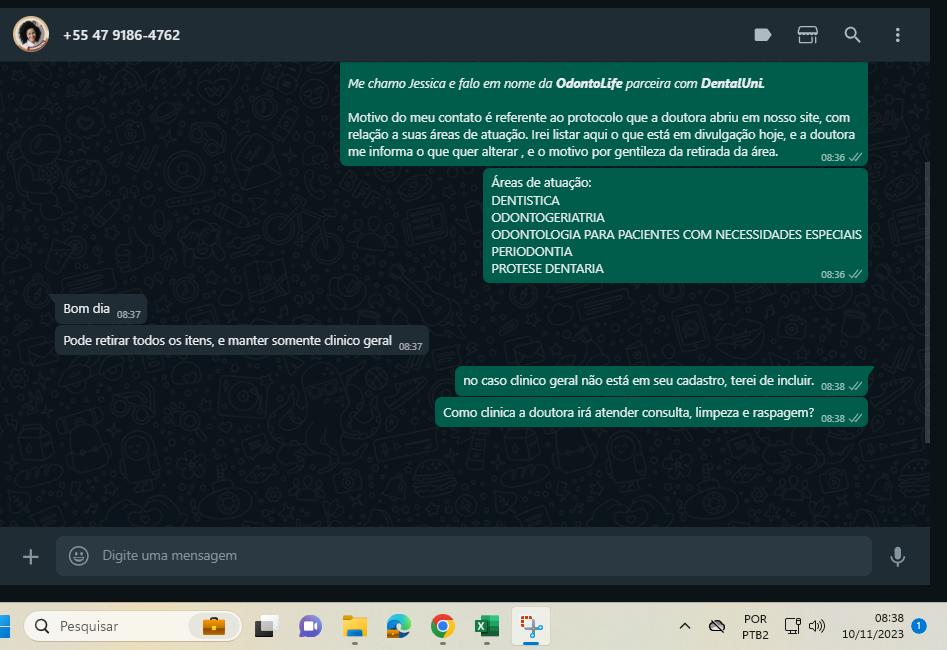Open the contact's profile picture
947x650 pixels.
click(x=31, y=34)
